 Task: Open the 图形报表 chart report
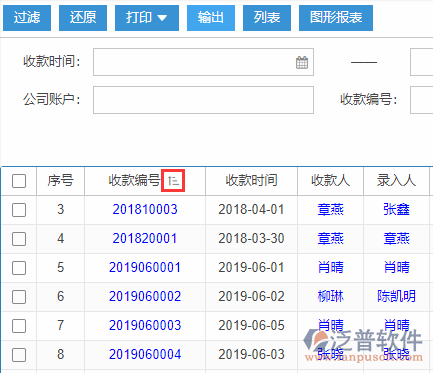click(x=336, y=18)
